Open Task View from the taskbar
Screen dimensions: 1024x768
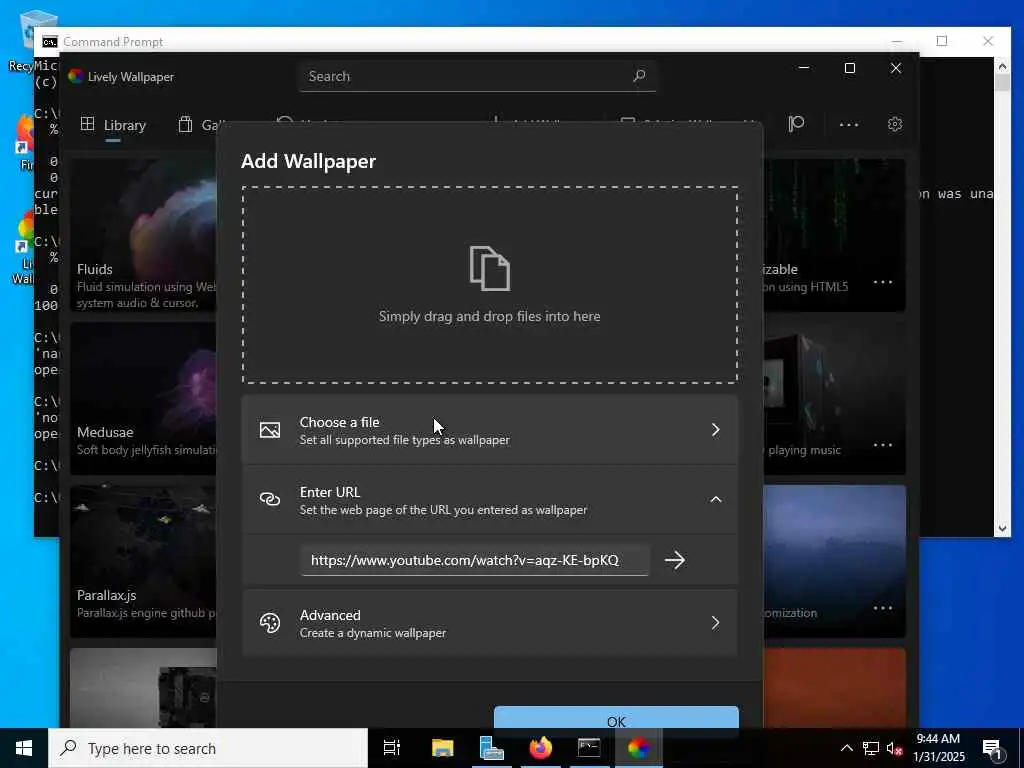[x=391, y=748]
